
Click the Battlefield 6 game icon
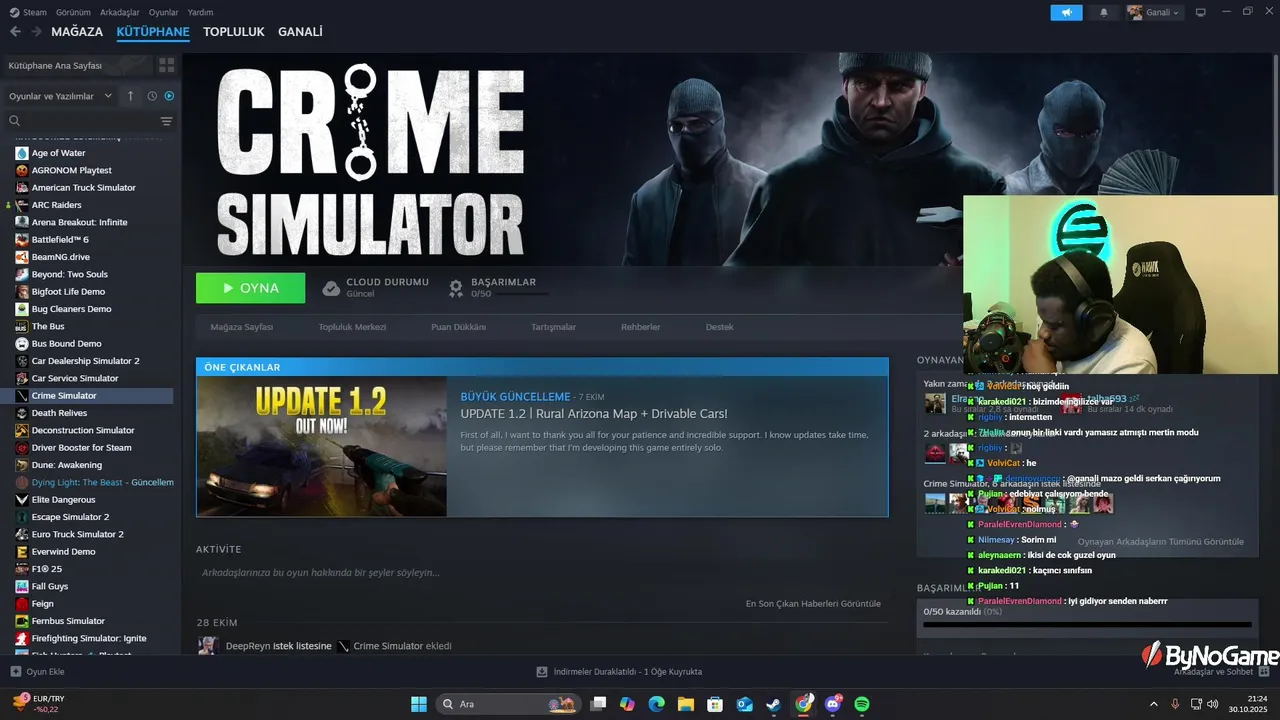22,240
